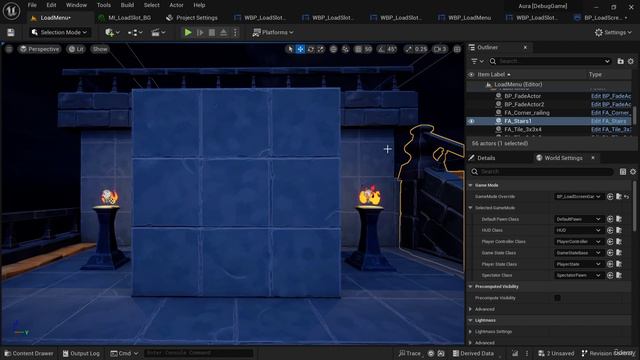Open the Blueprints toolbar icon dropdown

(x=136, y=32)
